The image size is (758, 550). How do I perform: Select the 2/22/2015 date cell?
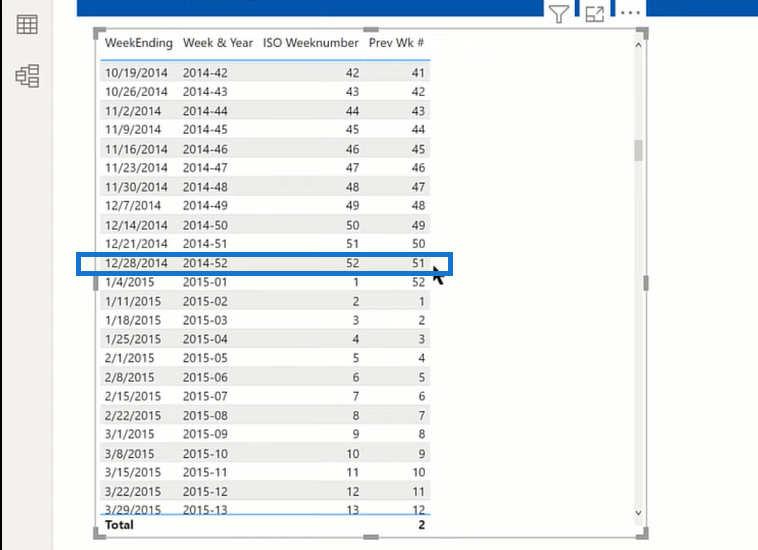133,415
